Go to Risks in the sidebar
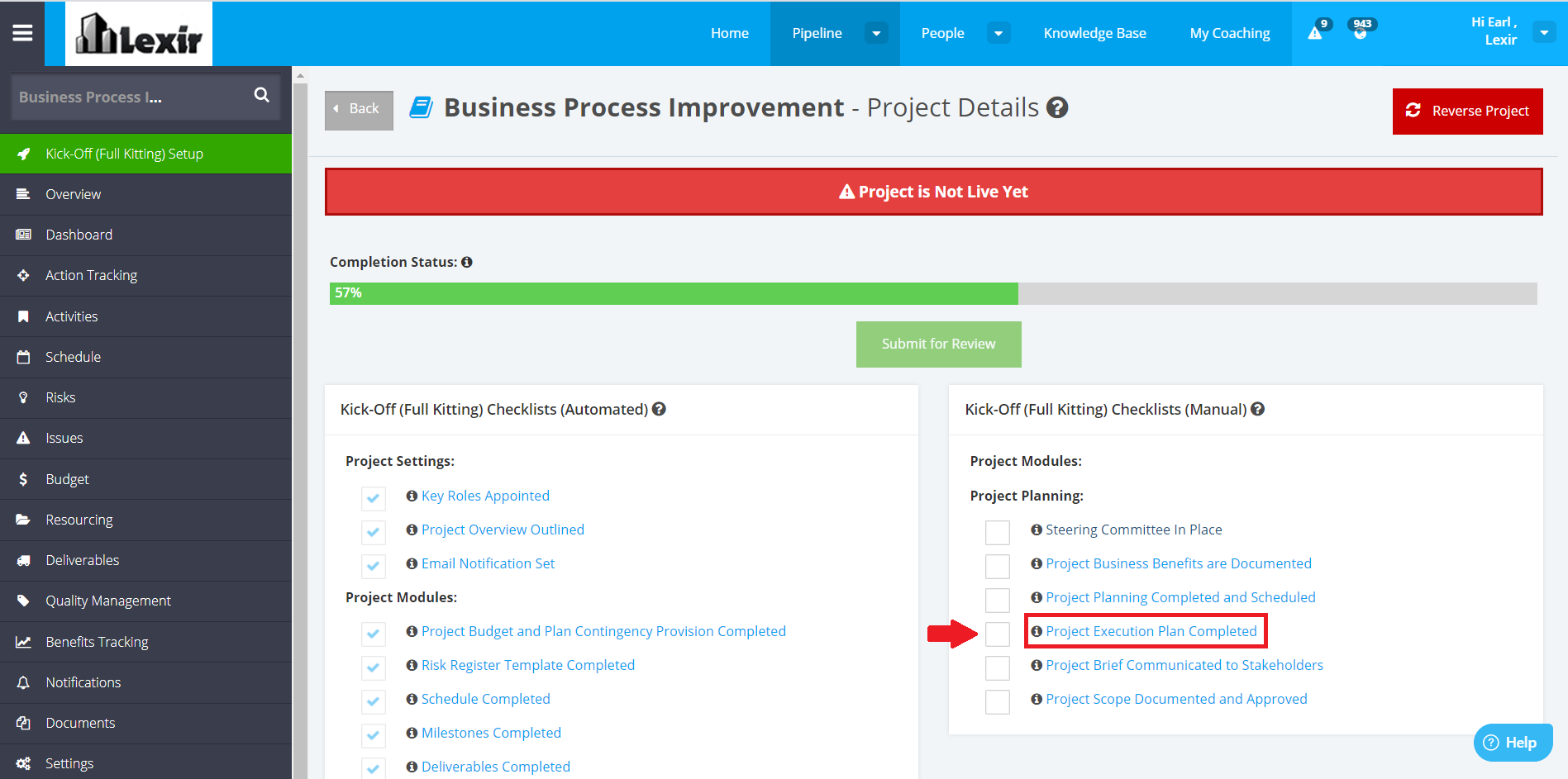 [145, 397]
